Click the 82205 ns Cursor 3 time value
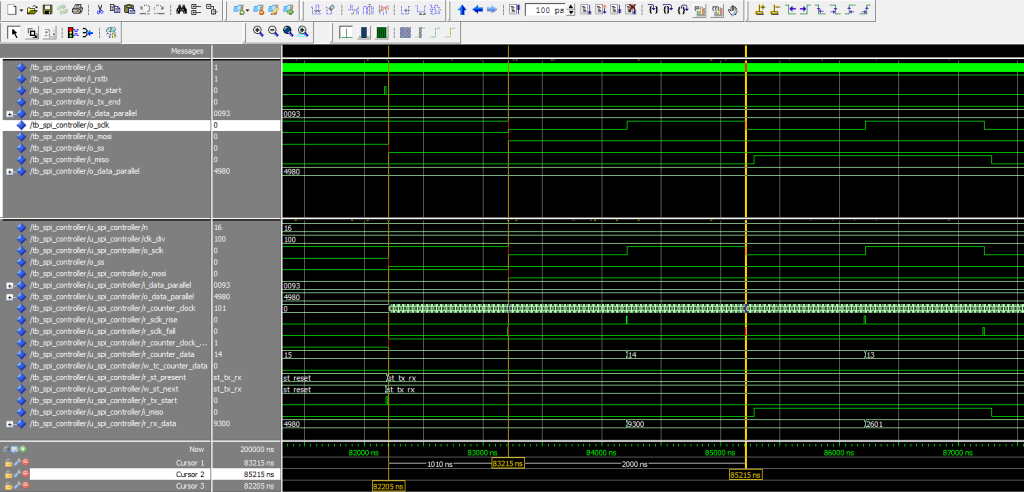This screenshot has height=492, width=1024. tap(257, 486)
